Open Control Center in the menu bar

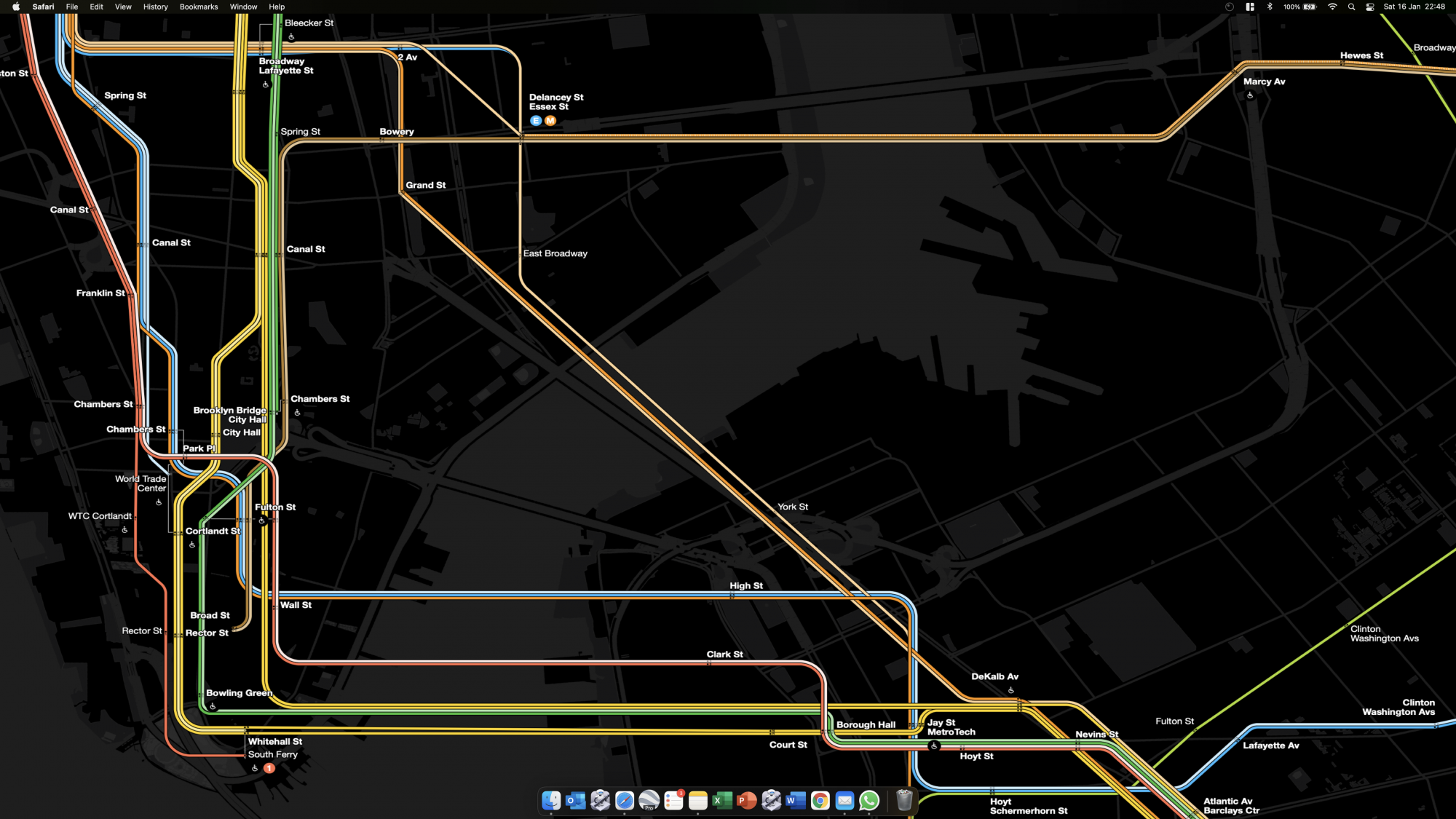tap(1370, 7)
